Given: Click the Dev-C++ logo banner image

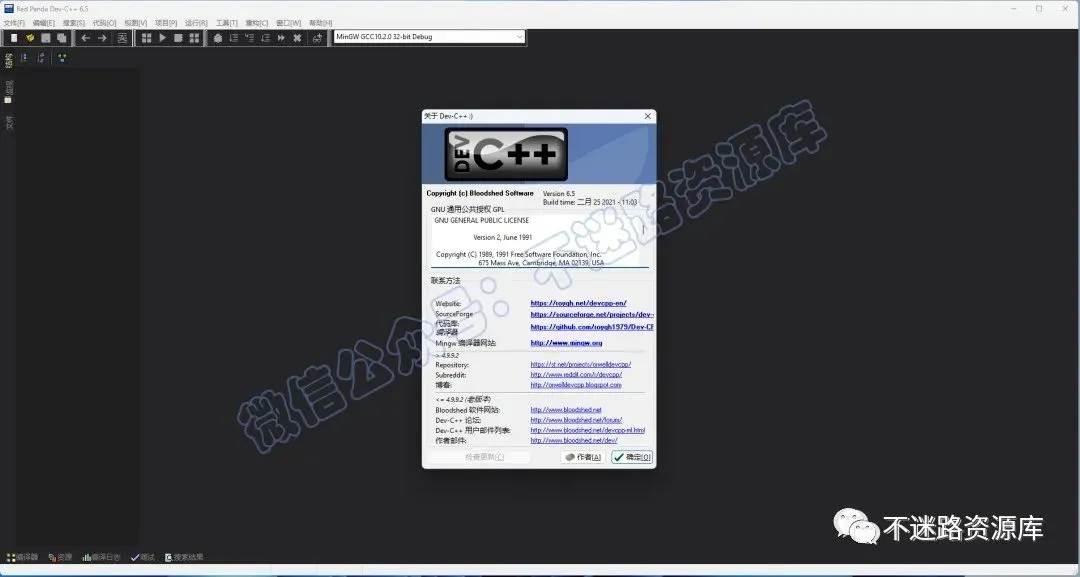Looking at the screenshot, I should pyautogui.click(x=506, y=154).
